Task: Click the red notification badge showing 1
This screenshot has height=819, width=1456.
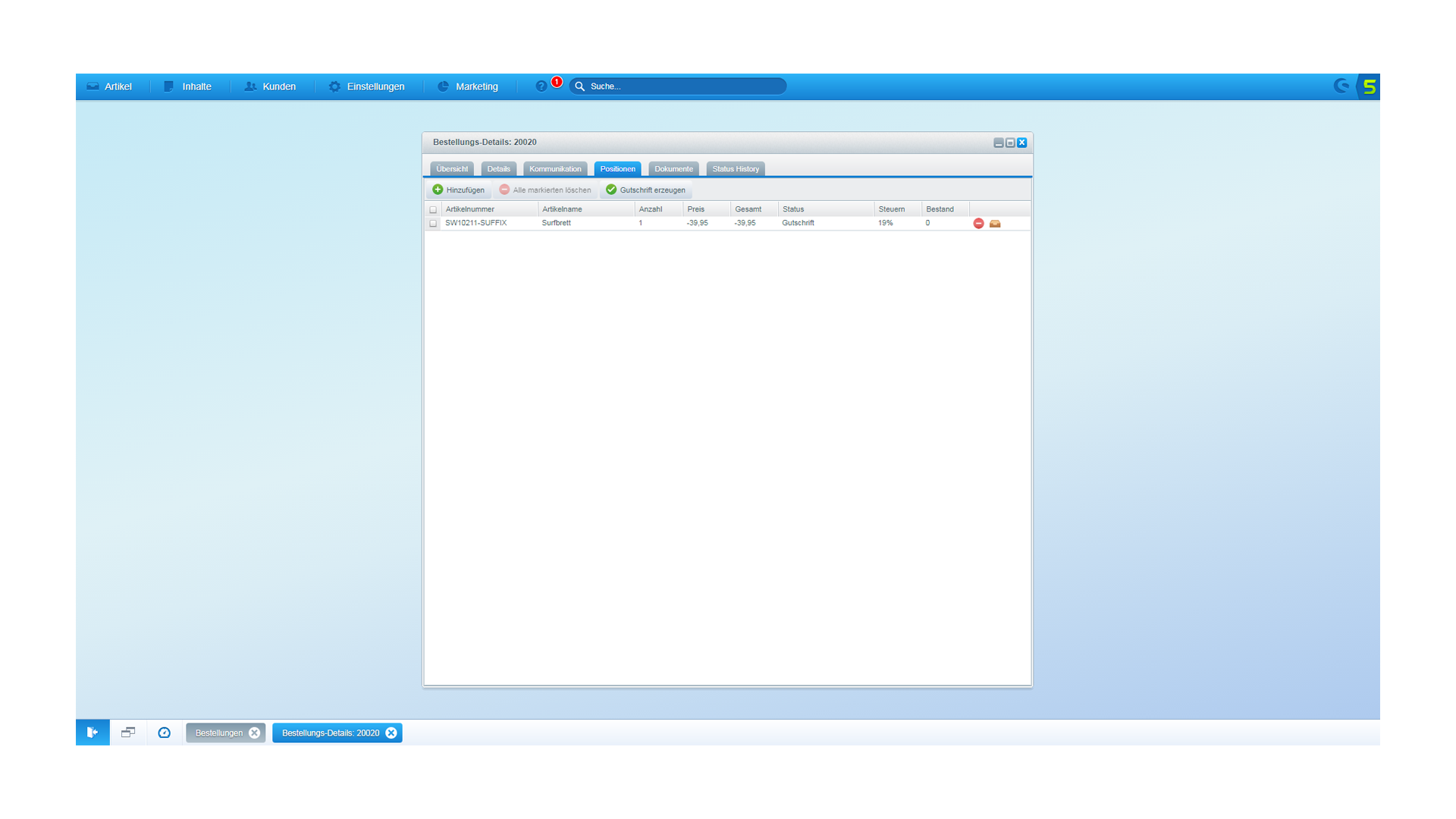Action: [557, 82]
